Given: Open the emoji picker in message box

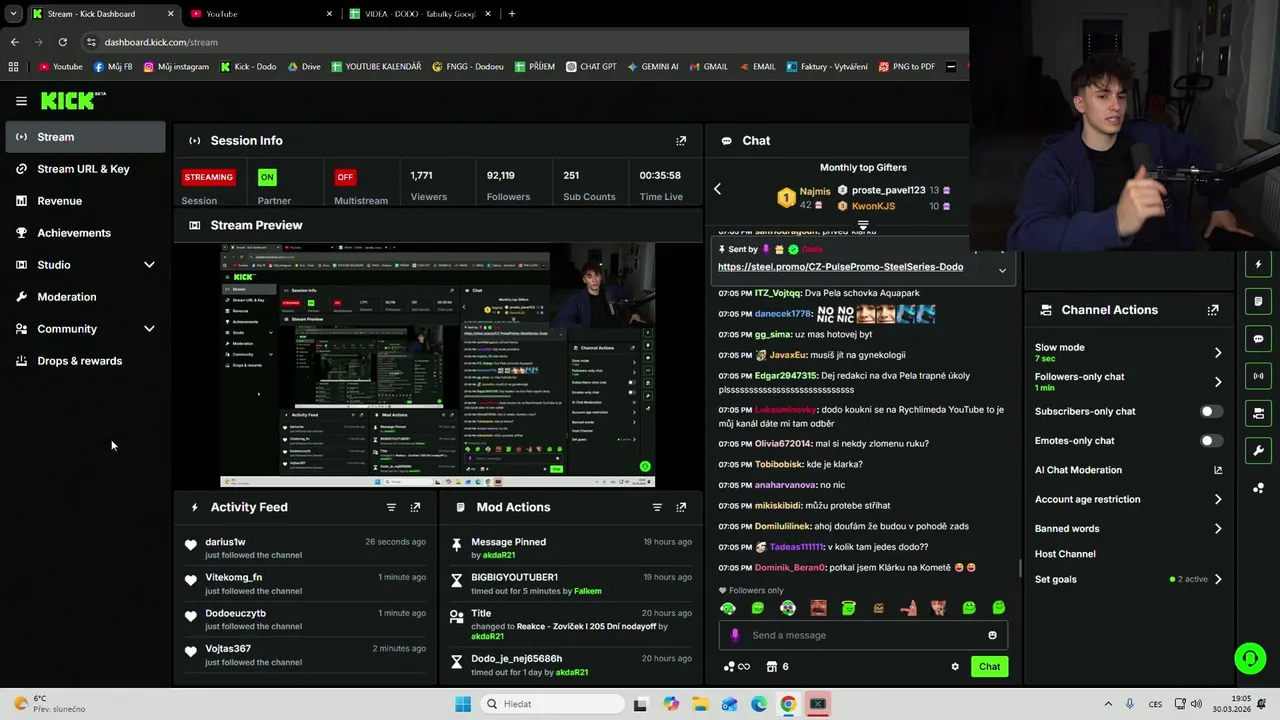Looking at the screenshot, I should pos(992,635).
